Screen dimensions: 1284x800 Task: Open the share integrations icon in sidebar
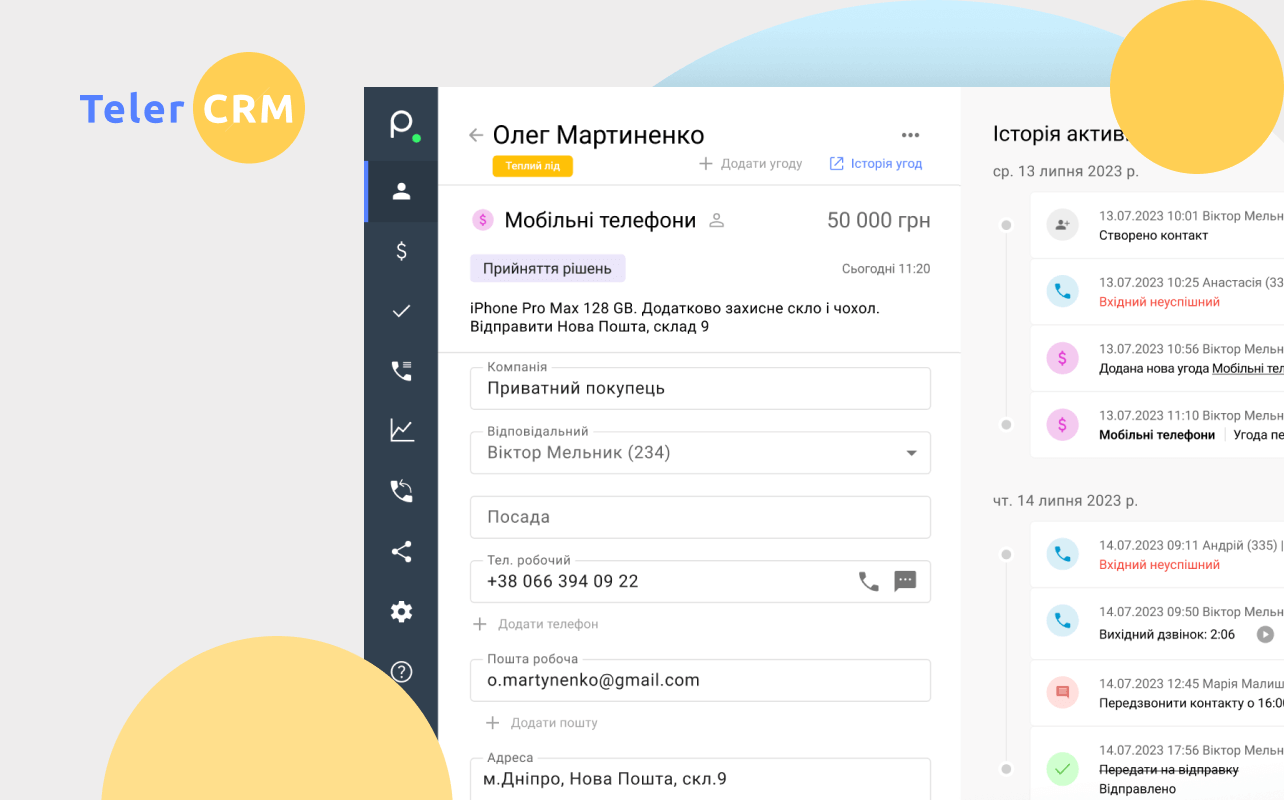pos(401,551)
